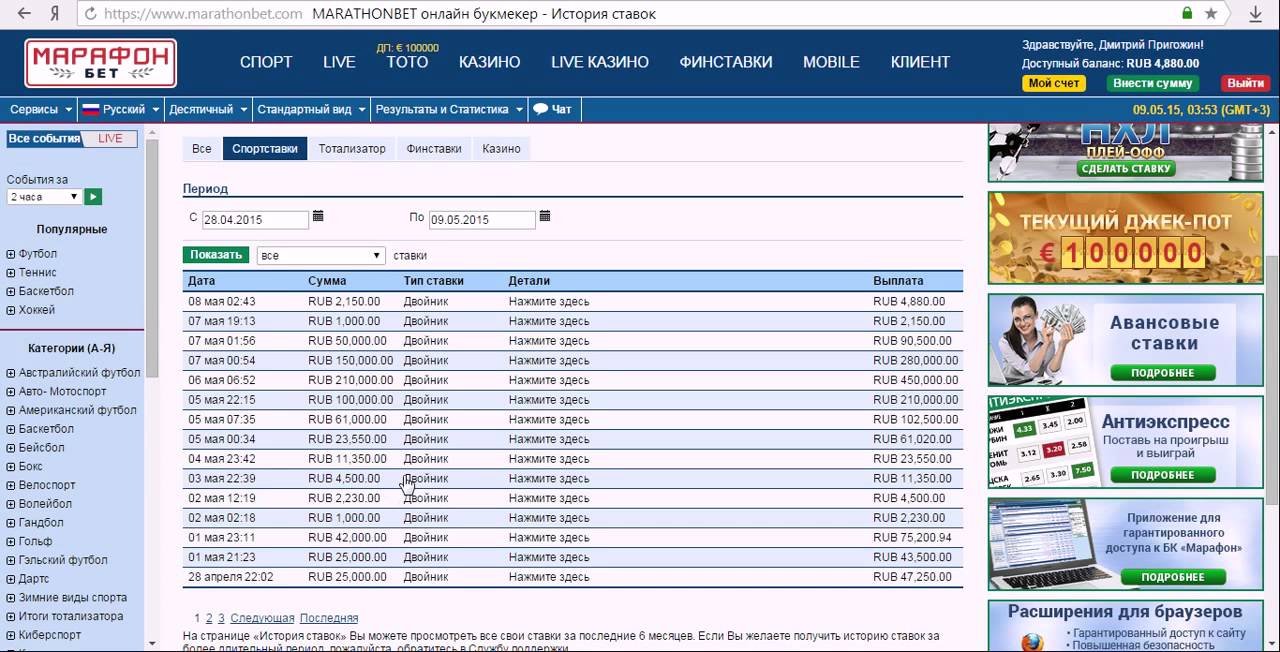Expand Австралийский футбол category

[x=11, y=373]
